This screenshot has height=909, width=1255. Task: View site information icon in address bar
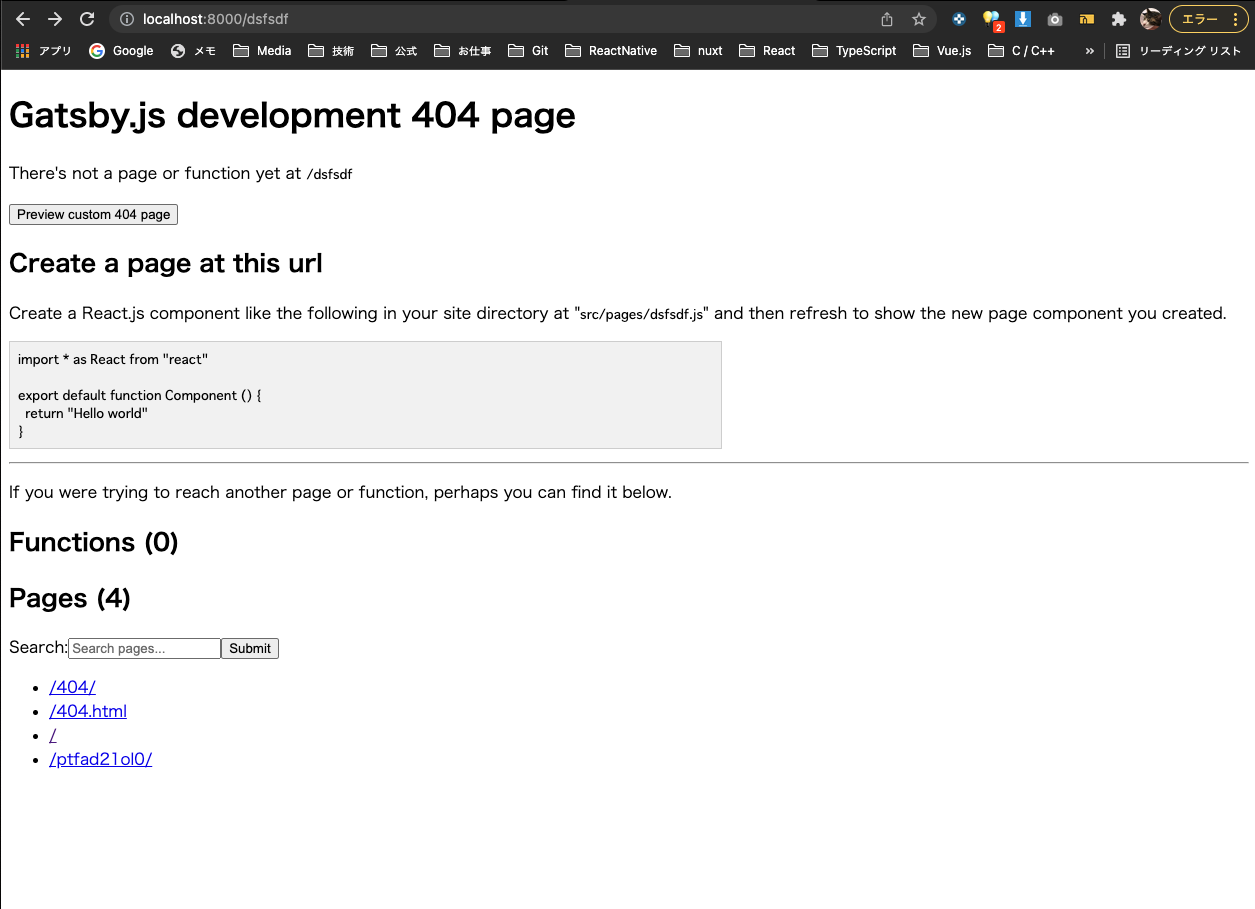coord(127,19)
